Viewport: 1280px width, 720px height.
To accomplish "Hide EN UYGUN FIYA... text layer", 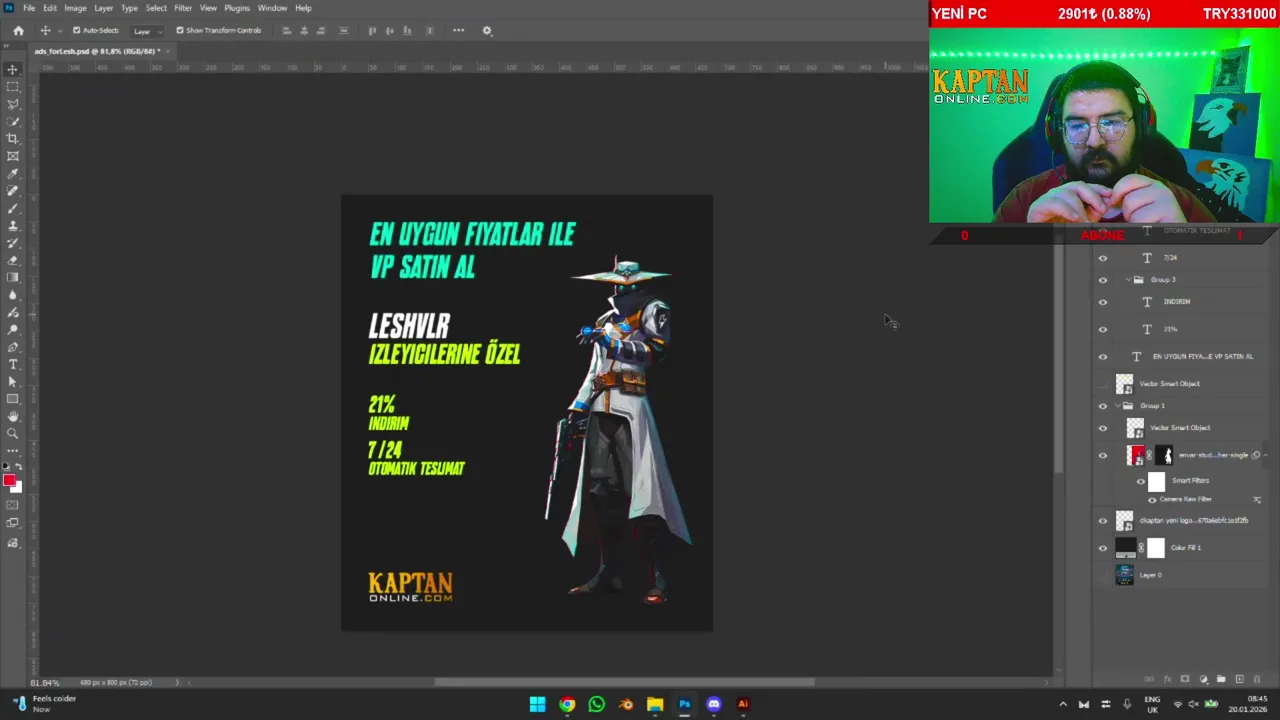I will click(1103, 356).
